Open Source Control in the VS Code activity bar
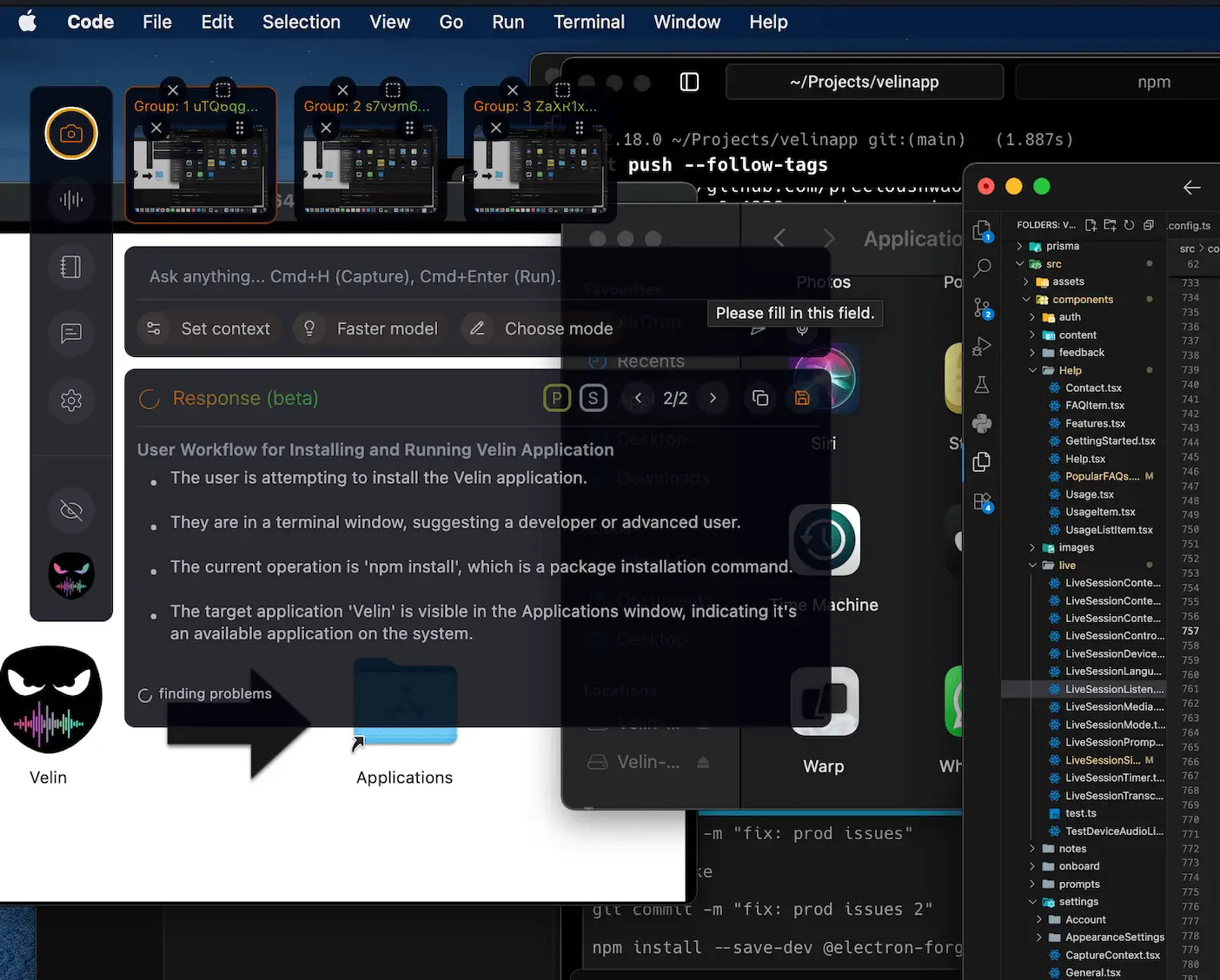Image resolution: width=1220 pixels, height=980 pixels. coord(982,308)
